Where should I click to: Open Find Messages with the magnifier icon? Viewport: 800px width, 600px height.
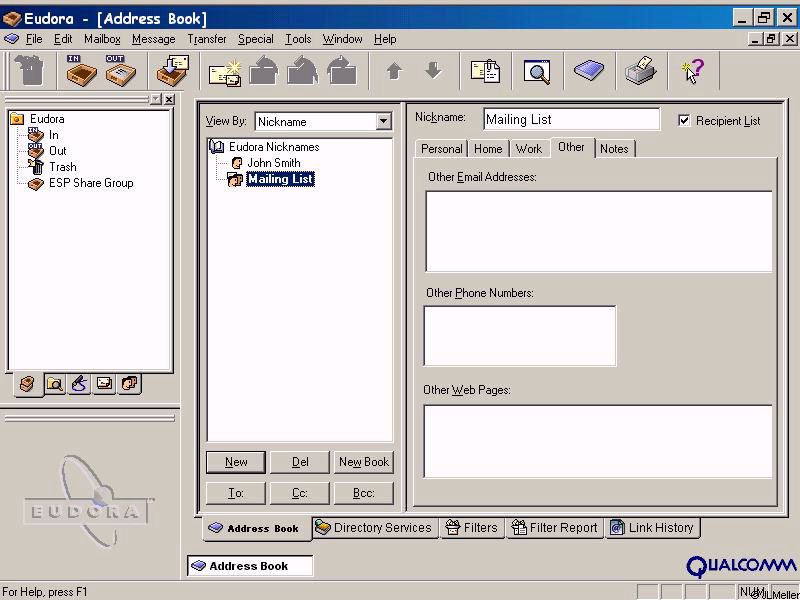pos(537,71)
